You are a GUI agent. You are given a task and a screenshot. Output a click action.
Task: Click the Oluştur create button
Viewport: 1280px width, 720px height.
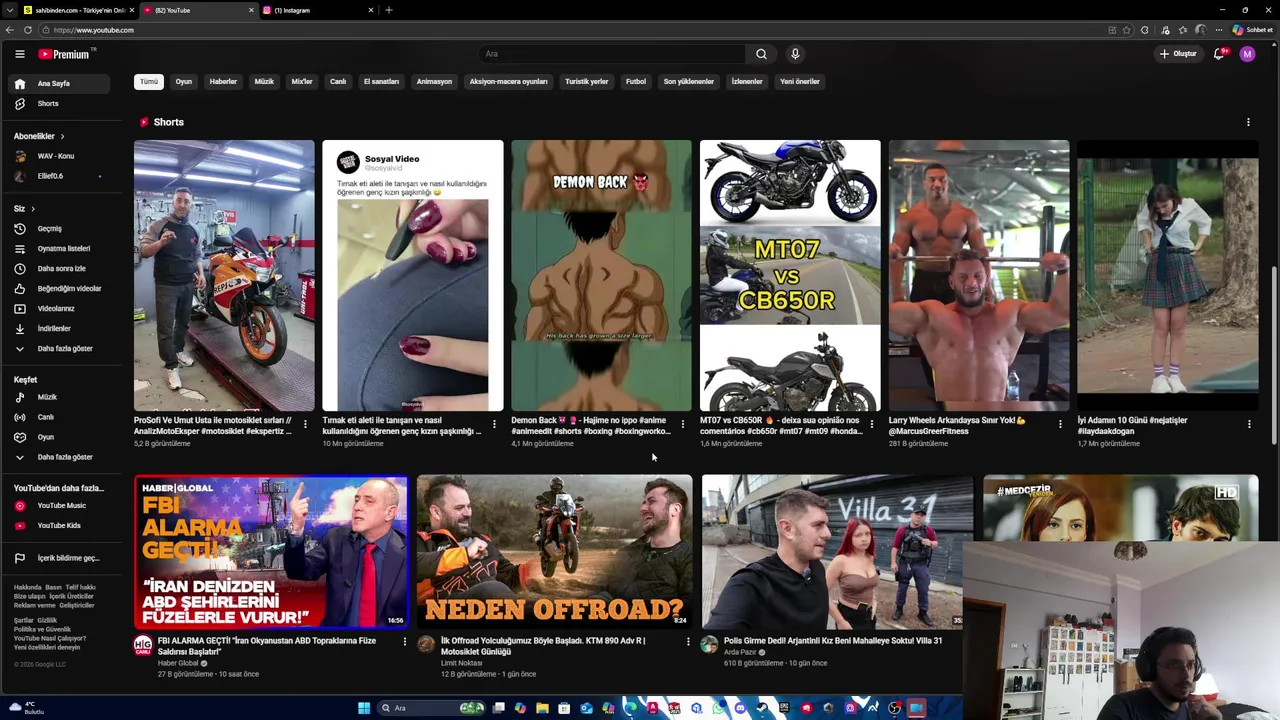(x=1178, y=54)
